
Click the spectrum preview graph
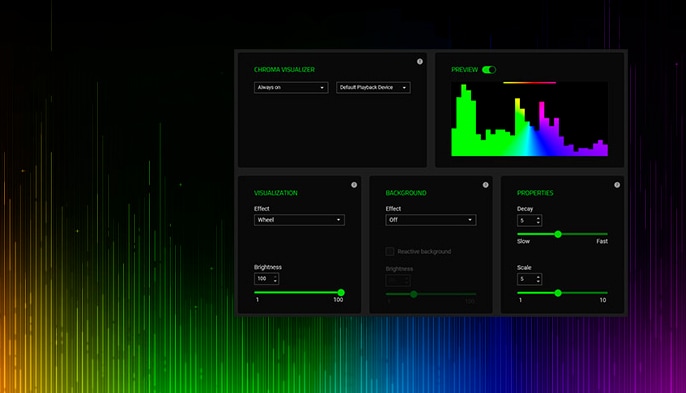(529, 119)
